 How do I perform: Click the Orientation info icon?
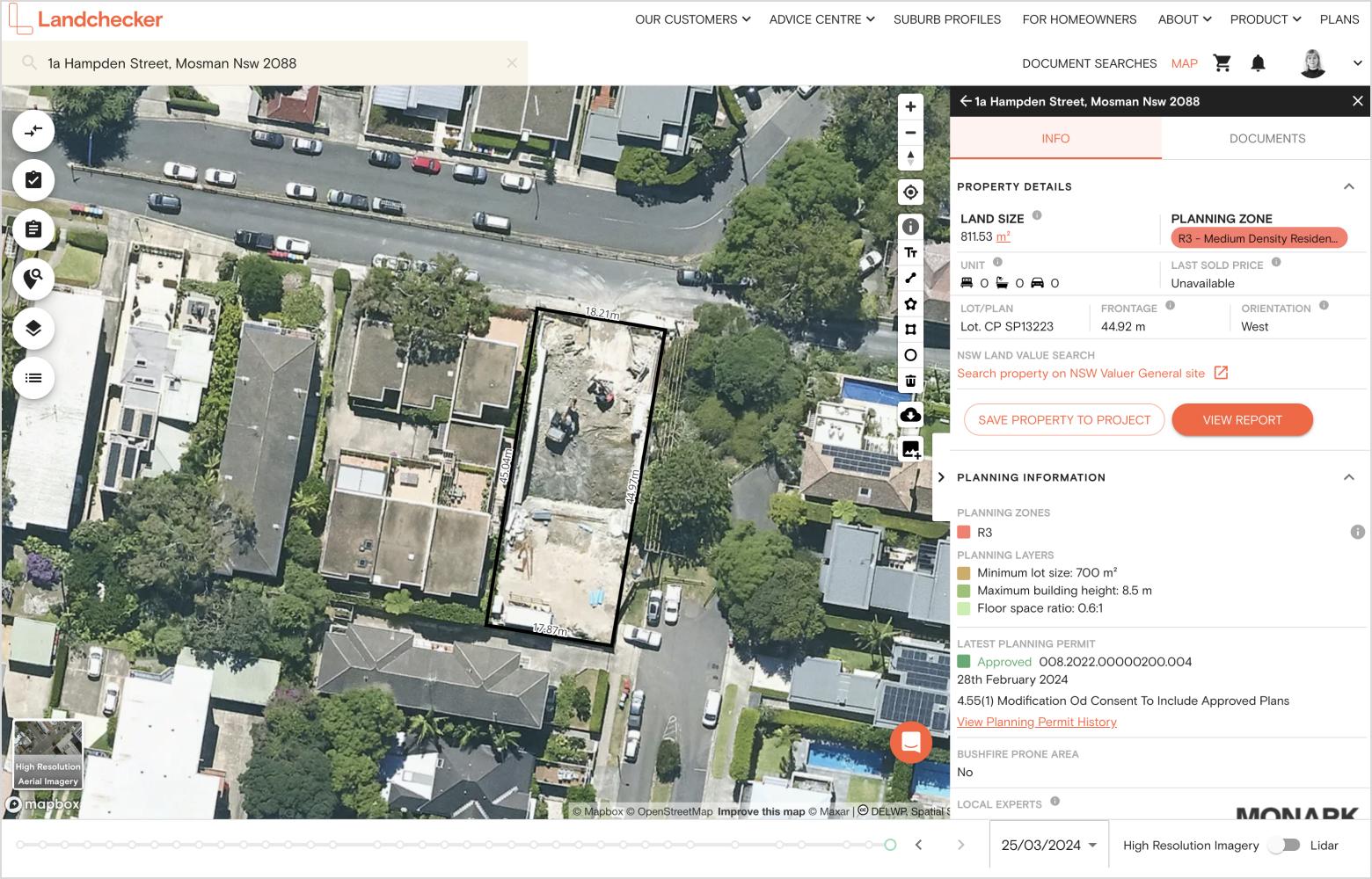pos(1324,306)
